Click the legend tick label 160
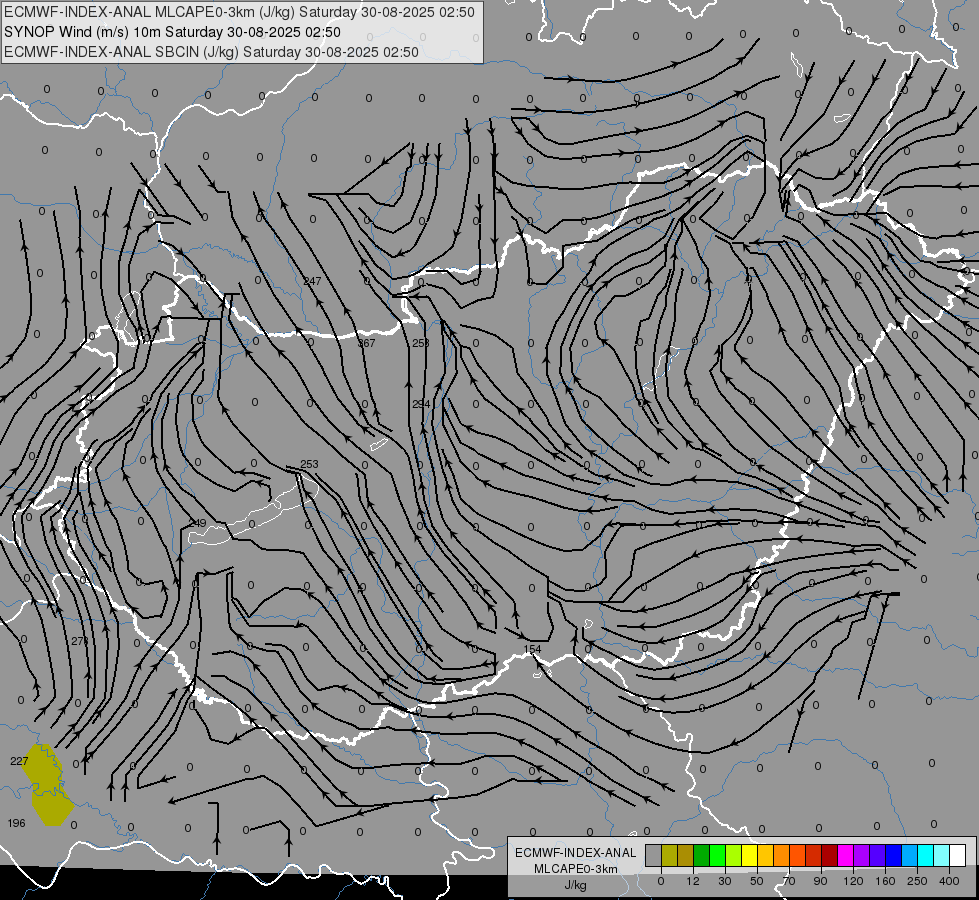Viewport: 979px width, 900px height. pyautogui.click(x=885, y=881)
